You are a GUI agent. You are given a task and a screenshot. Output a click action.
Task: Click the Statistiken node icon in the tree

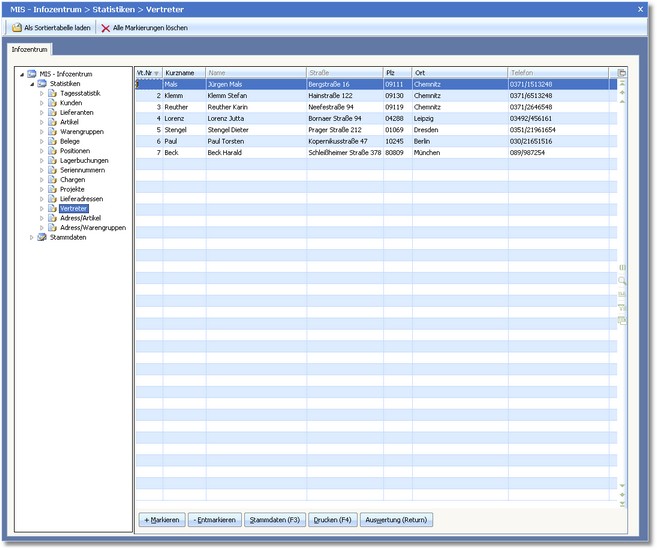click(x=41, y=83)
